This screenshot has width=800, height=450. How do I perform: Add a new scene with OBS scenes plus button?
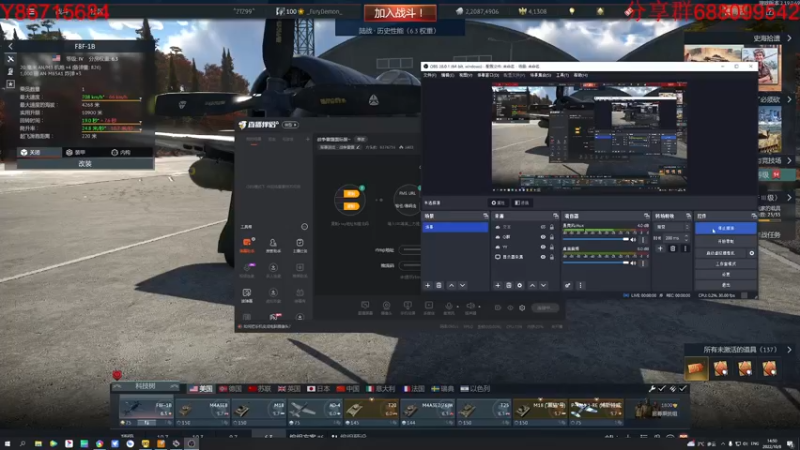pyautogui.click(x=428, y=286)
